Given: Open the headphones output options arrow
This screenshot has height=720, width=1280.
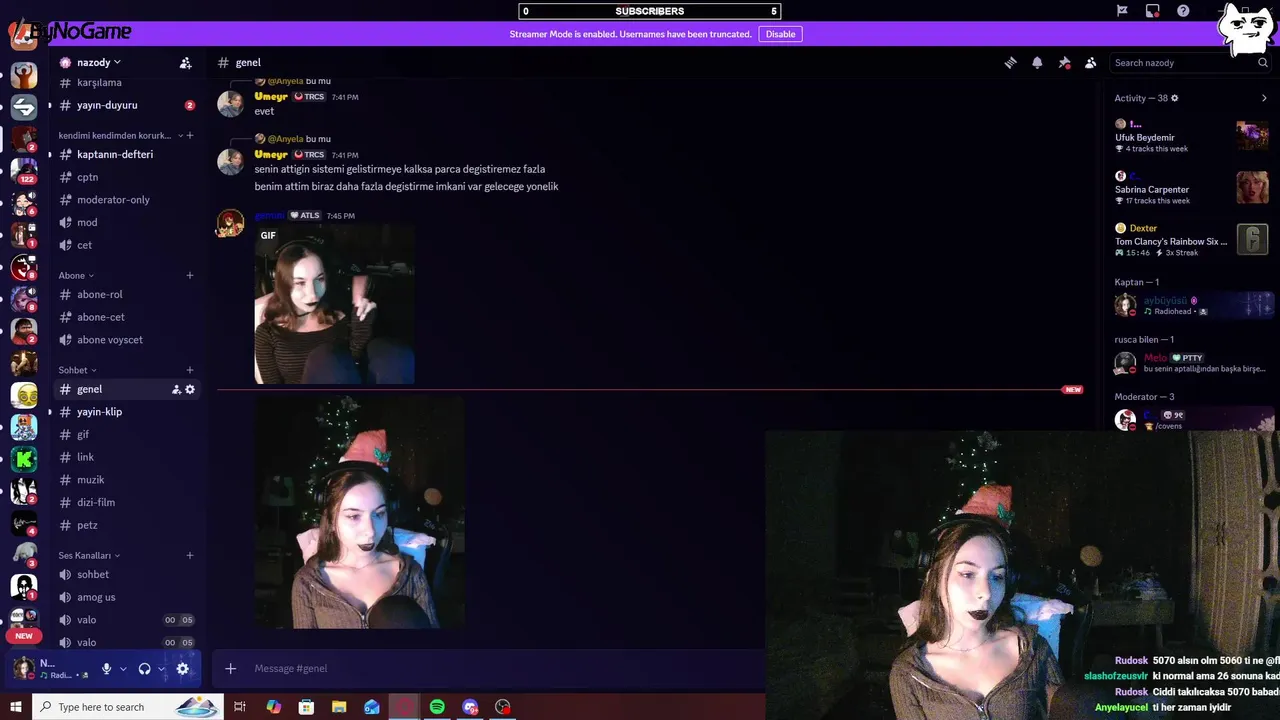Looking at the screenshot, I should pyautogui.click(x=161, y=669).
